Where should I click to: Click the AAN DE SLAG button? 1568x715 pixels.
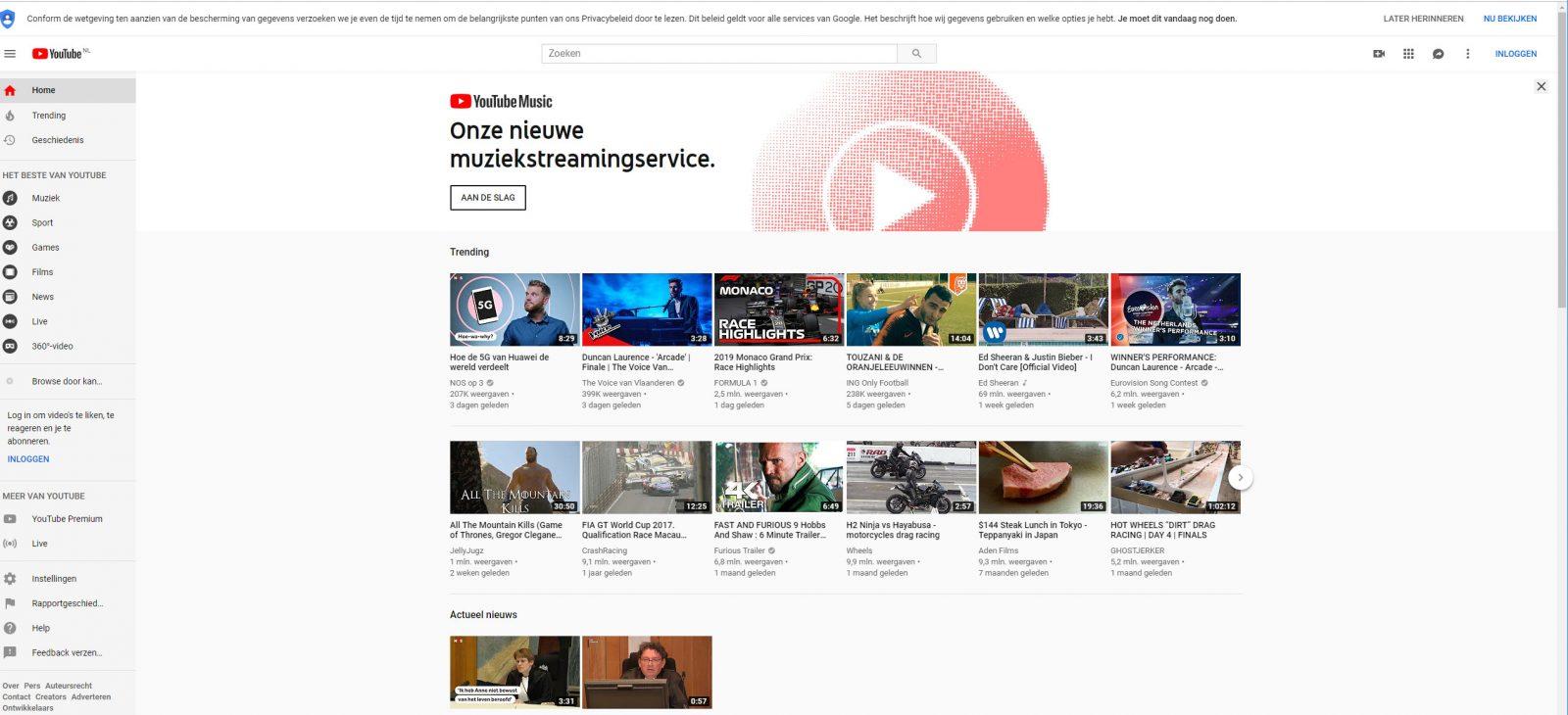tap(488, 198)
